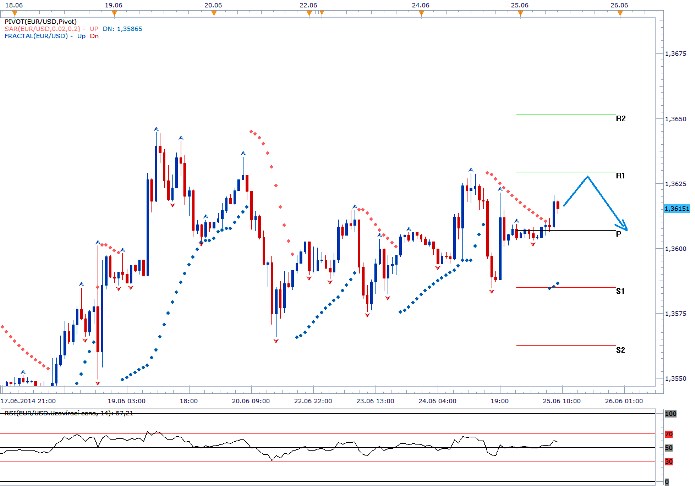Click the green R2 pivot line
The width and height of the screenshot is (695, 486).
(x=566, y=114)
